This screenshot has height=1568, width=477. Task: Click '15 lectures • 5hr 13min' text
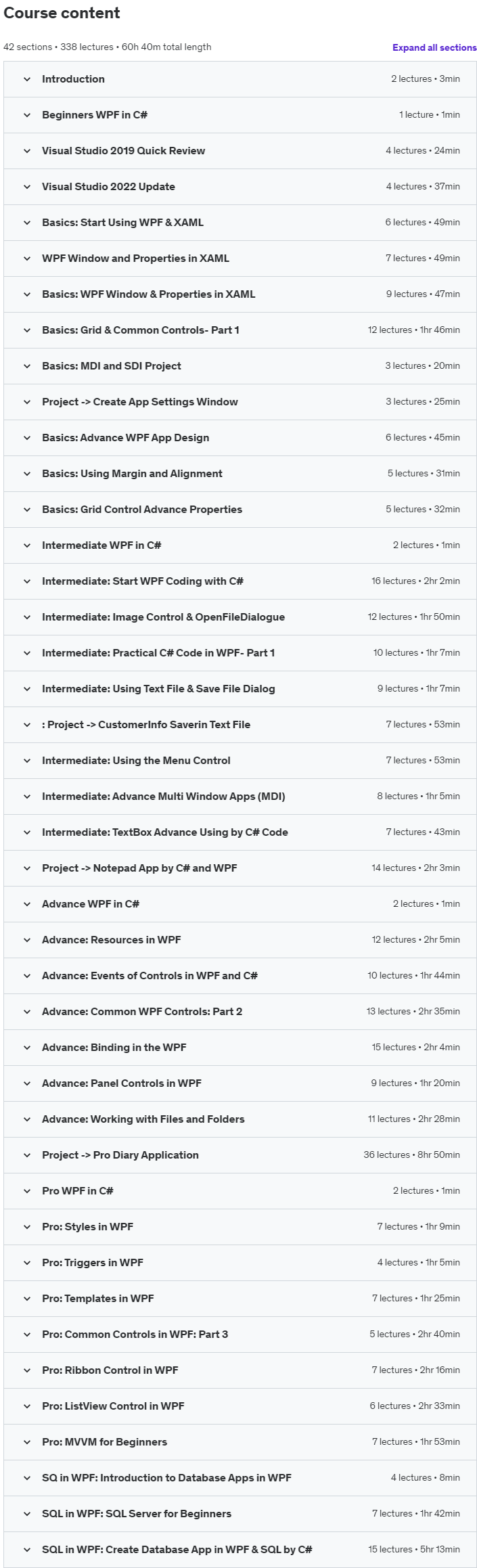coord(414,1550)
